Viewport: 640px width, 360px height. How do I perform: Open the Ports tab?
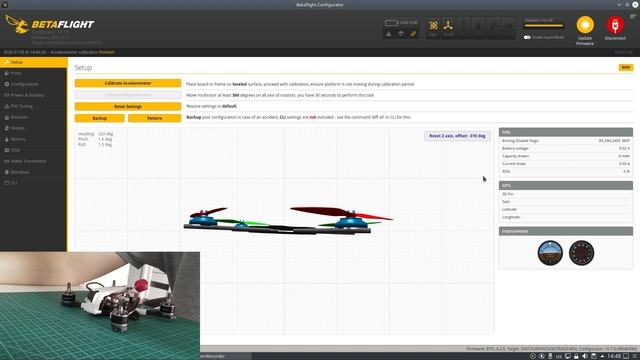tap(33, 73)
